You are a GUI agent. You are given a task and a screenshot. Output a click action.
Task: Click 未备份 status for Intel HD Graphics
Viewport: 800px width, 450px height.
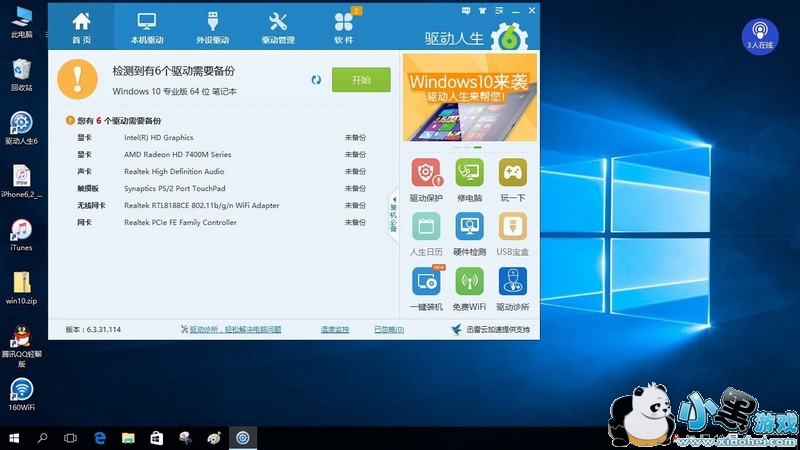coord(355,138)
